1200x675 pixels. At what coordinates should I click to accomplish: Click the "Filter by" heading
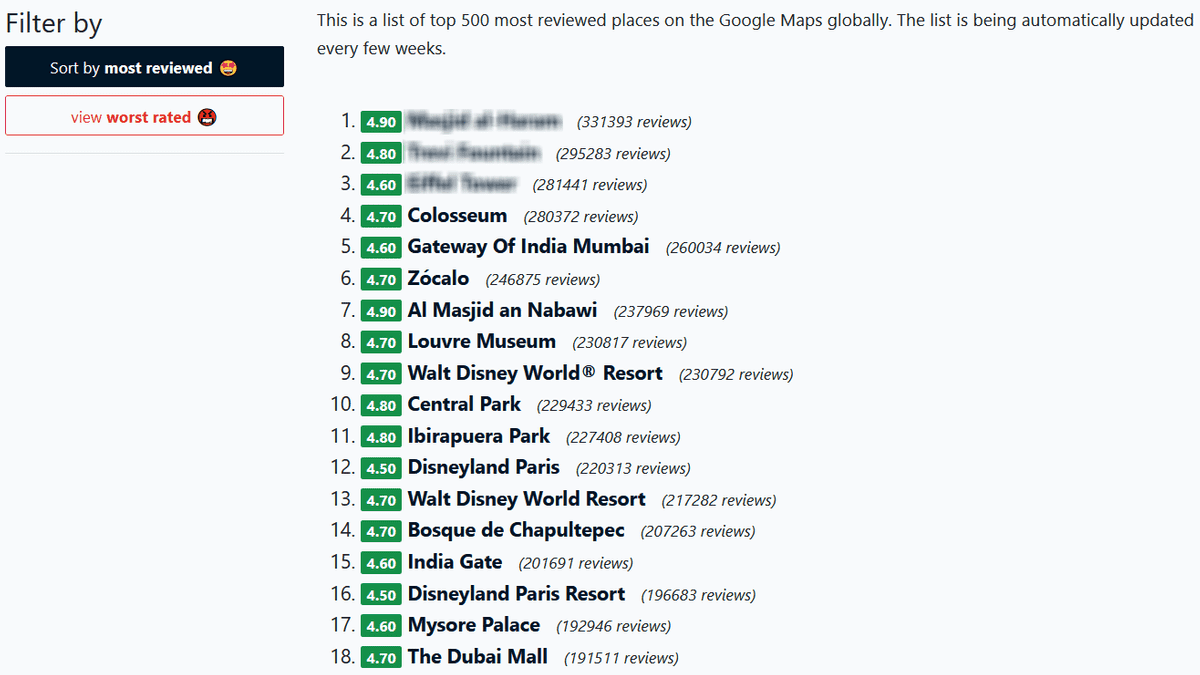point(54,22)
